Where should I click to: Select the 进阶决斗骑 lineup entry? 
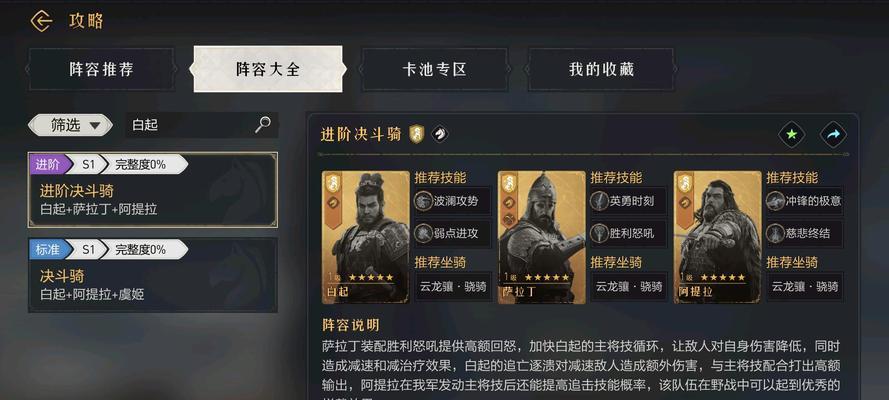pos(153,190)
